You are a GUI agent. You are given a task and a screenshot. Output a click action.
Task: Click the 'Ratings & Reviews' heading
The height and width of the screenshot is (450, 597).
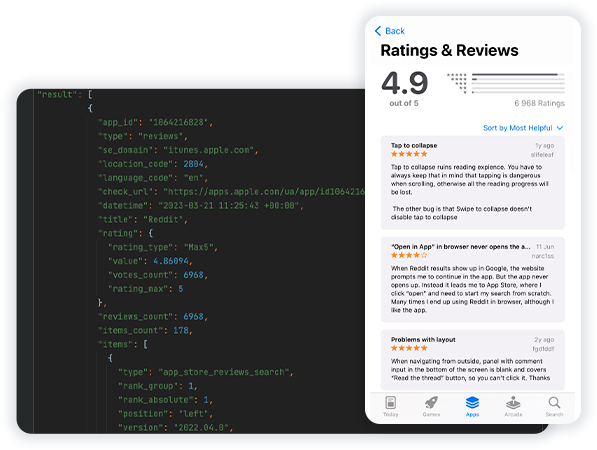tap(449, 50)
